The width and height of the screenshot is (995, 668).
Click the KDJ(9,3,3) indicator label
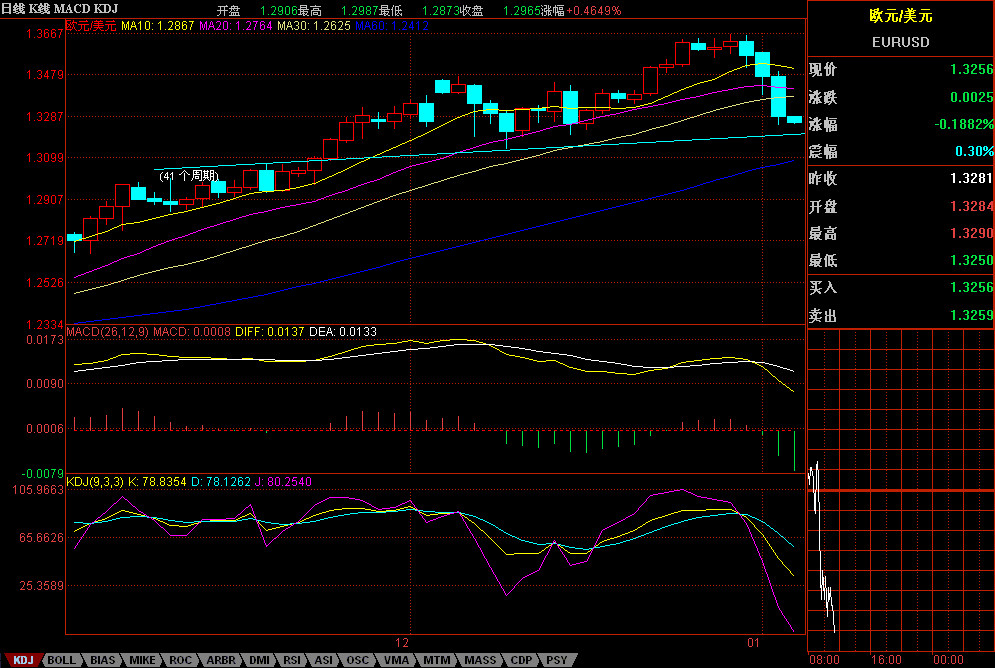pos(95,481)
